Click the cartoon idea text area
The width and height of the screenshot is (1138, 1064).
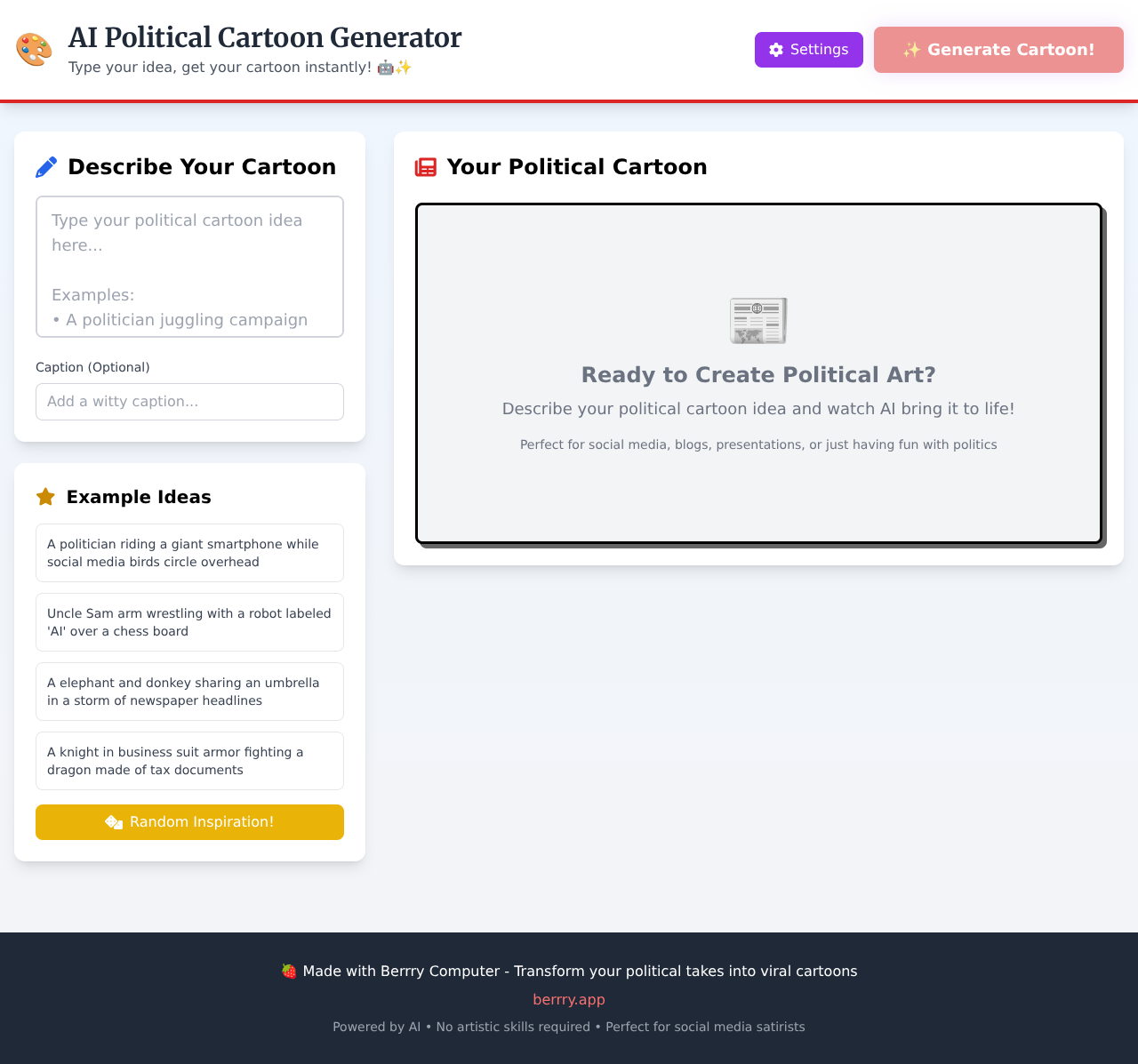tap(189, 266)
